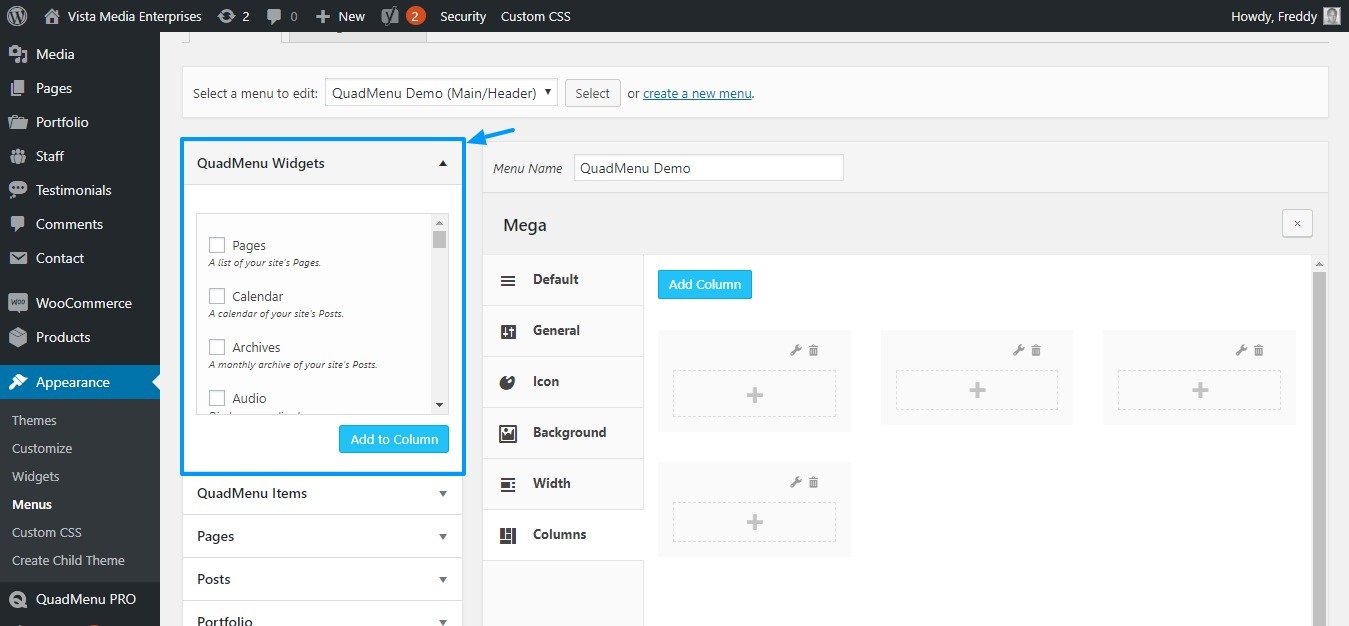
Task: Click the trash icon on the second column
Action: coord(1036,350)
